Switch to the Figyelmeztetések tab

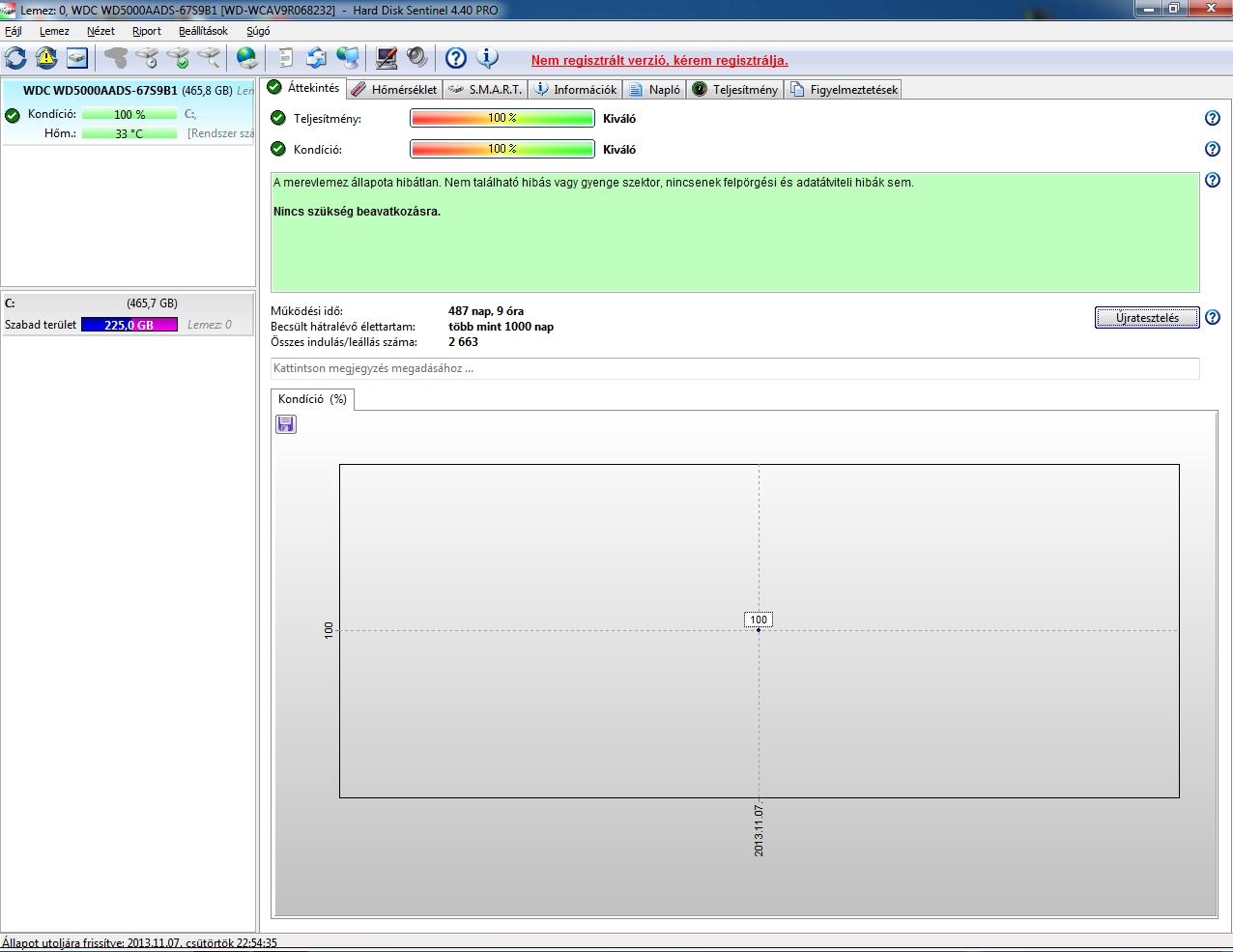844,89
